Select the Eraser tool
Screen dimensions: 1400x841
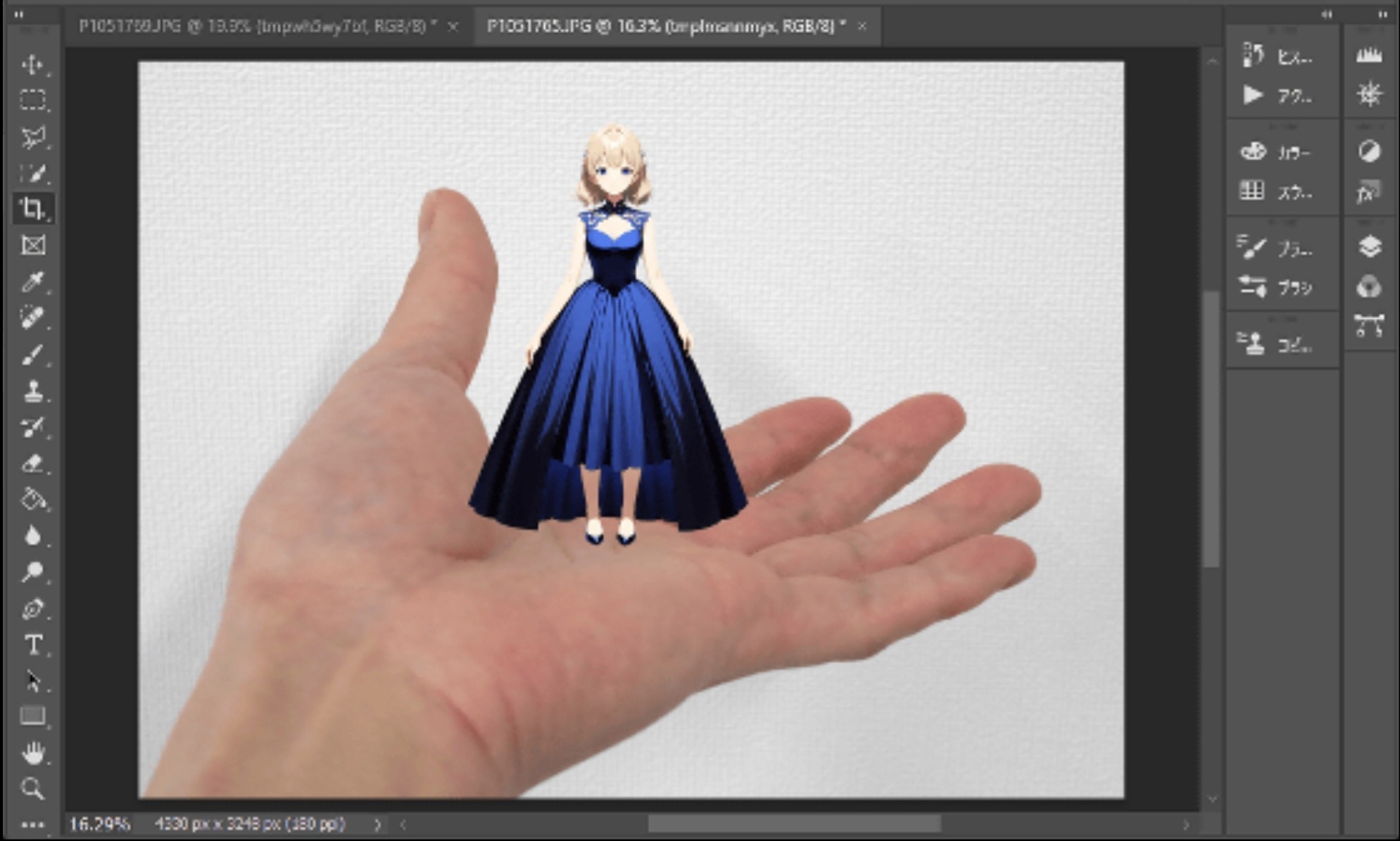pyautogui.click(x=32, y=464)
